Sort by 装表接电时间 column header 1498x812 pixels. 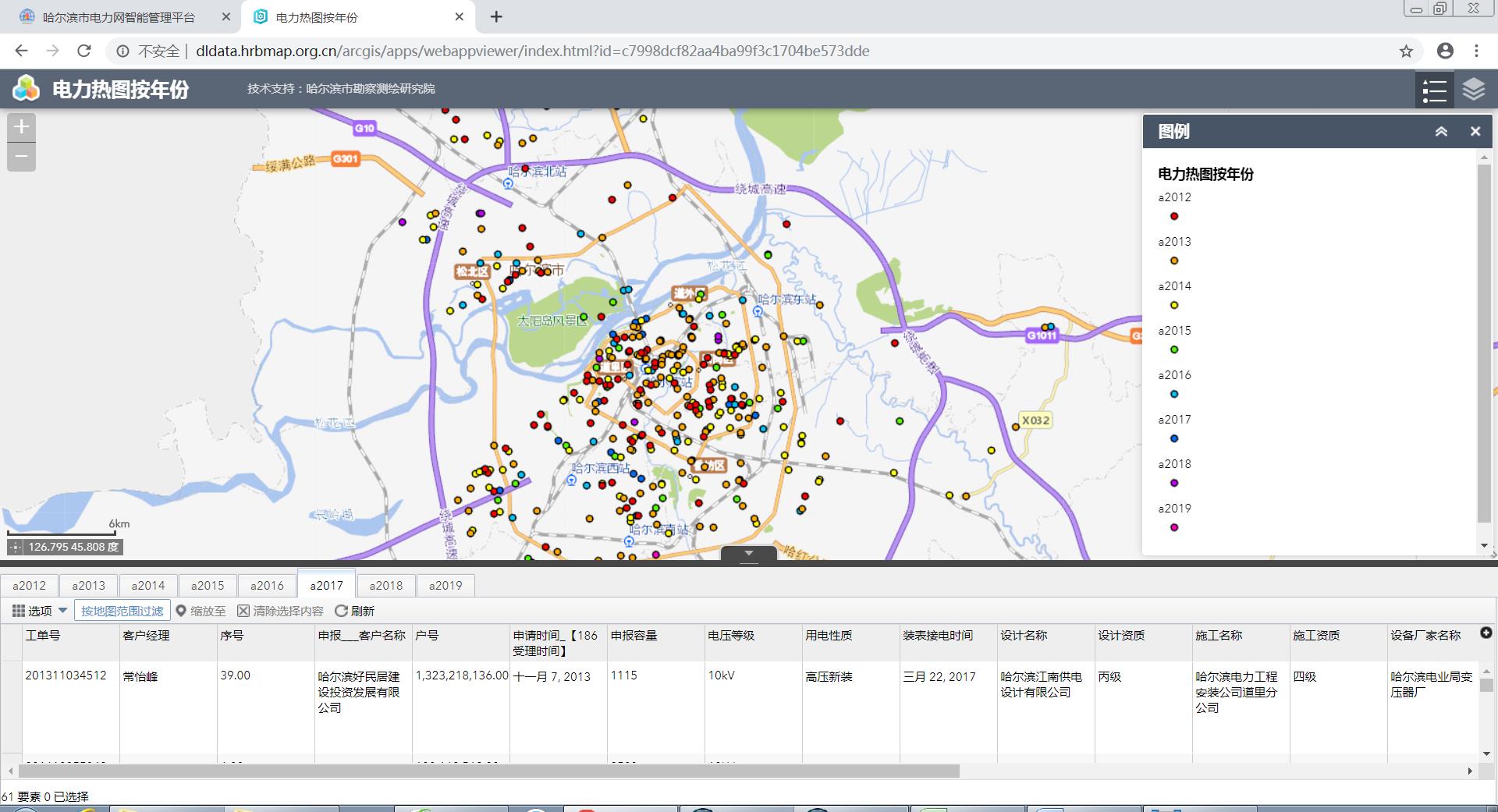click(x=948, y=643)
